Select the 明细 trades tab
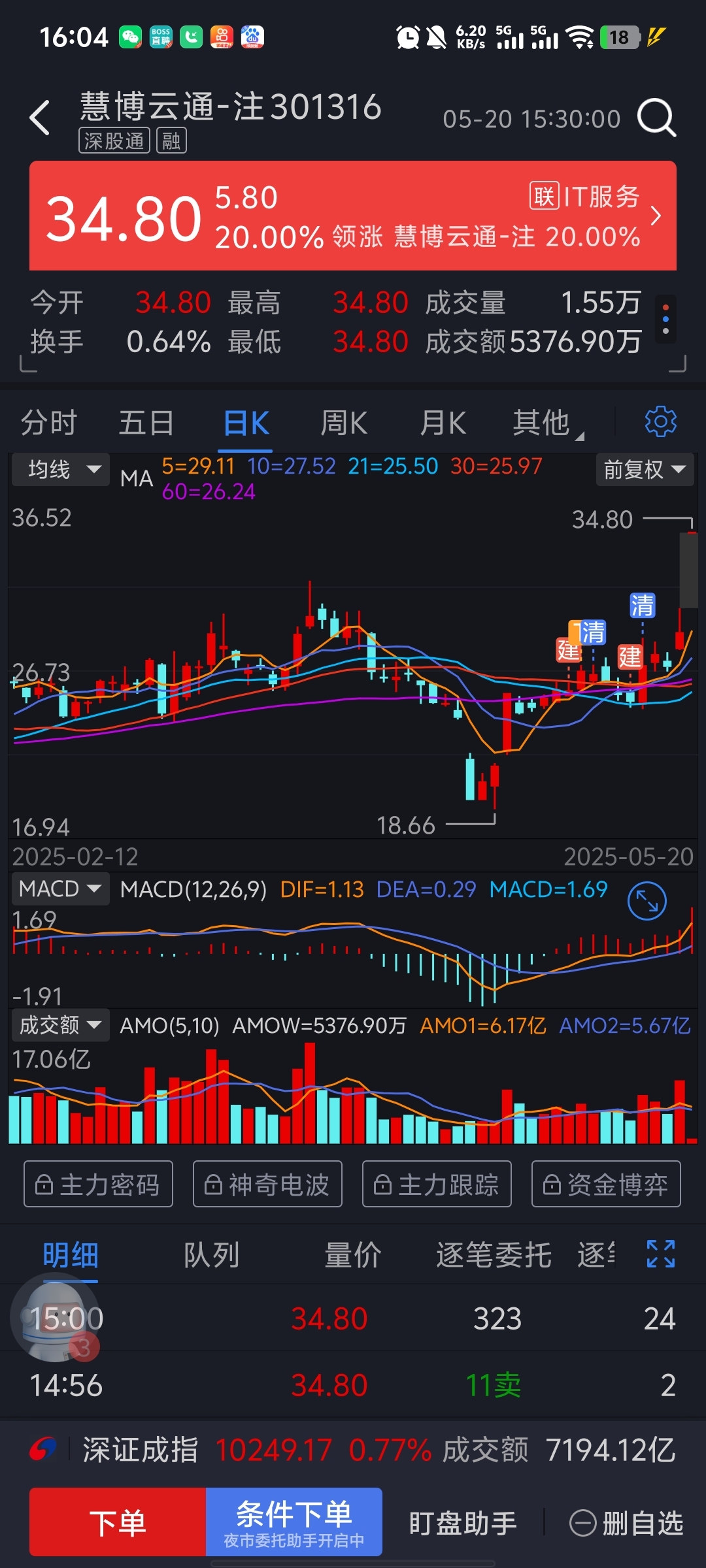Viewport: 706px width, 1568px height. click(70, 1255)
